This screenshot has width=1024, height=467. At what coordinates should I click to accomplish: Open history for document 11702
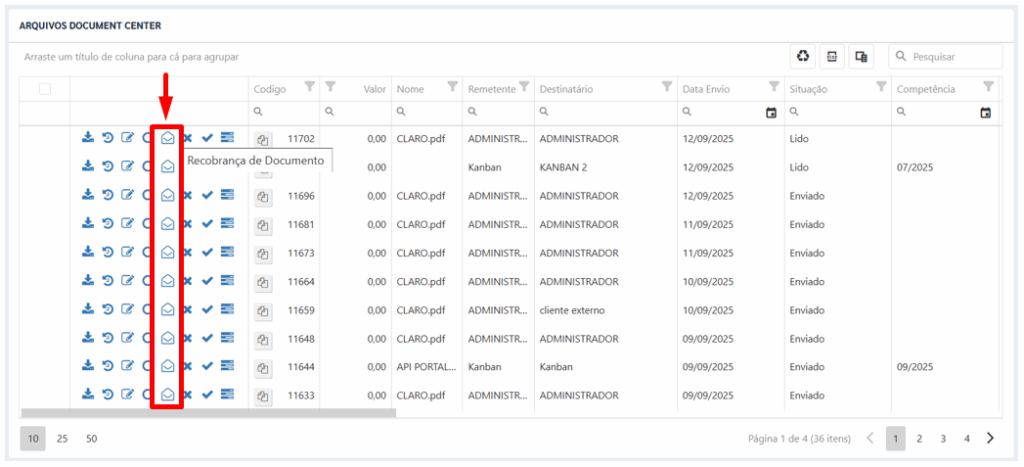(x=108, y=138)
